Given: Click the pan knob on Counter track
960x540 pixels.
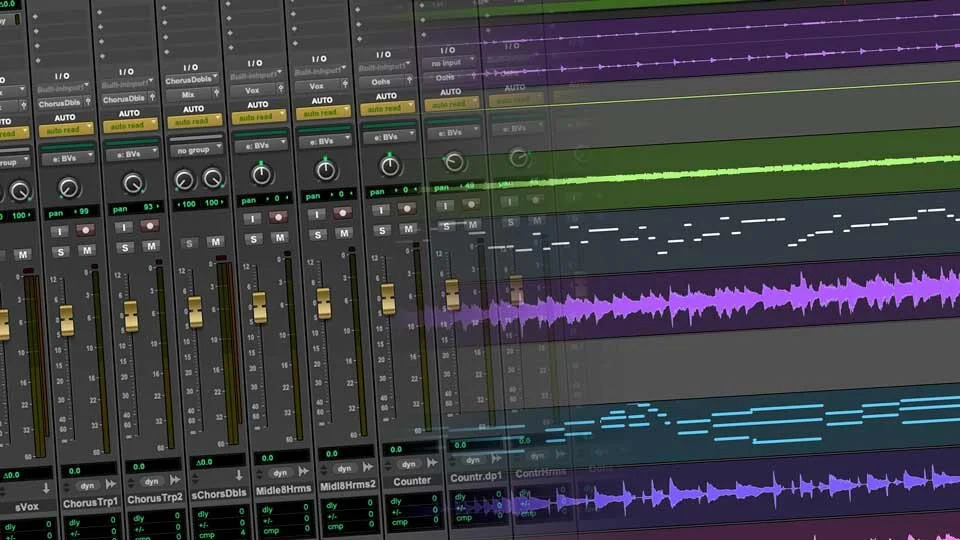Looking at the screenshot, I should point(390,166).
